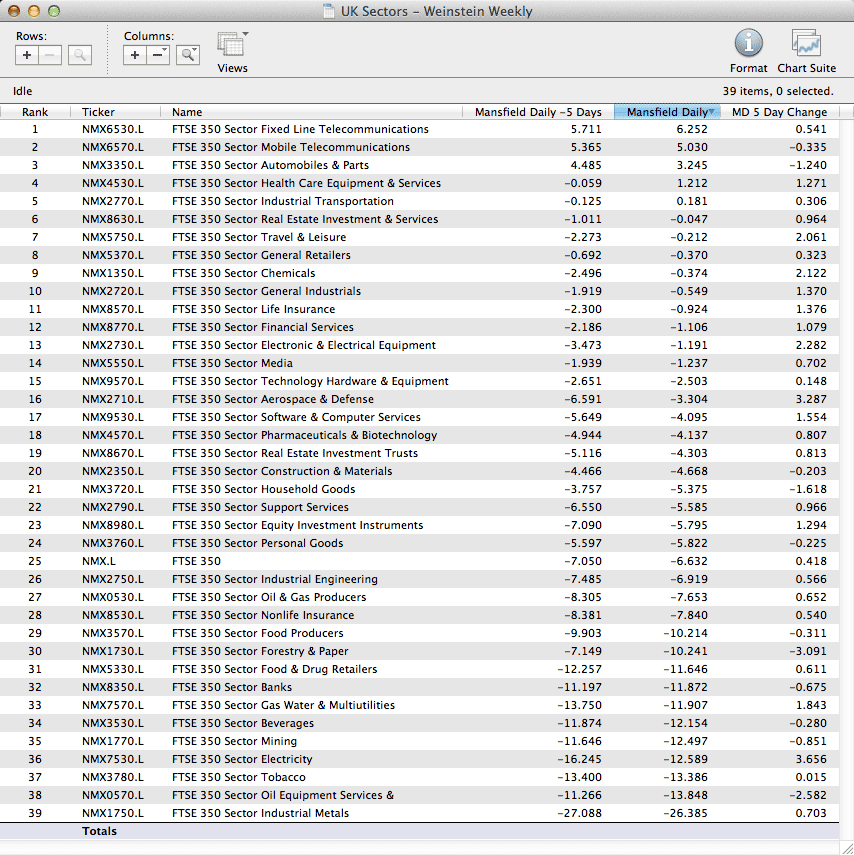Select the Industrial Metals sector row
The height and width of the screenshot is (855, 854).
(x=300, y=813)
